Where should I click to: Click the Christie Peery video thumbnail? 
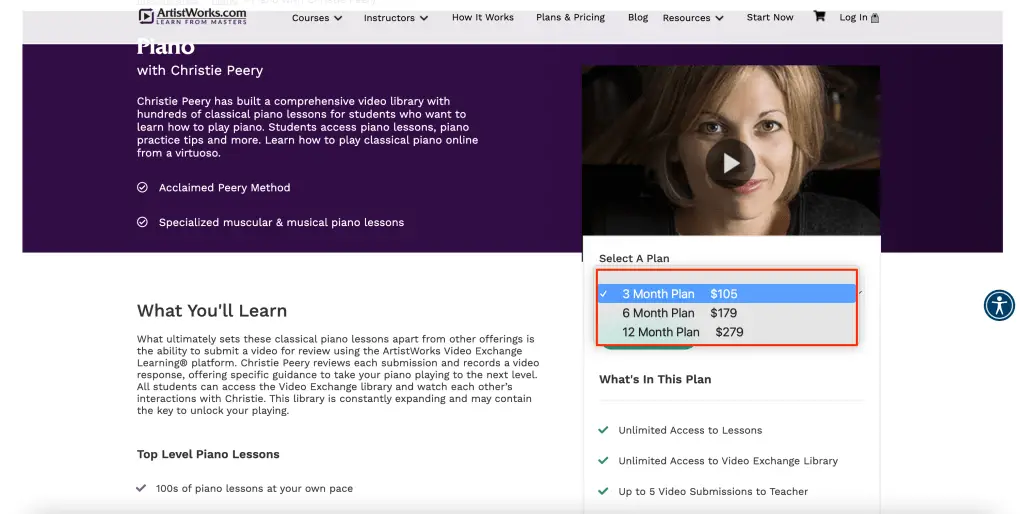(731, 150)
